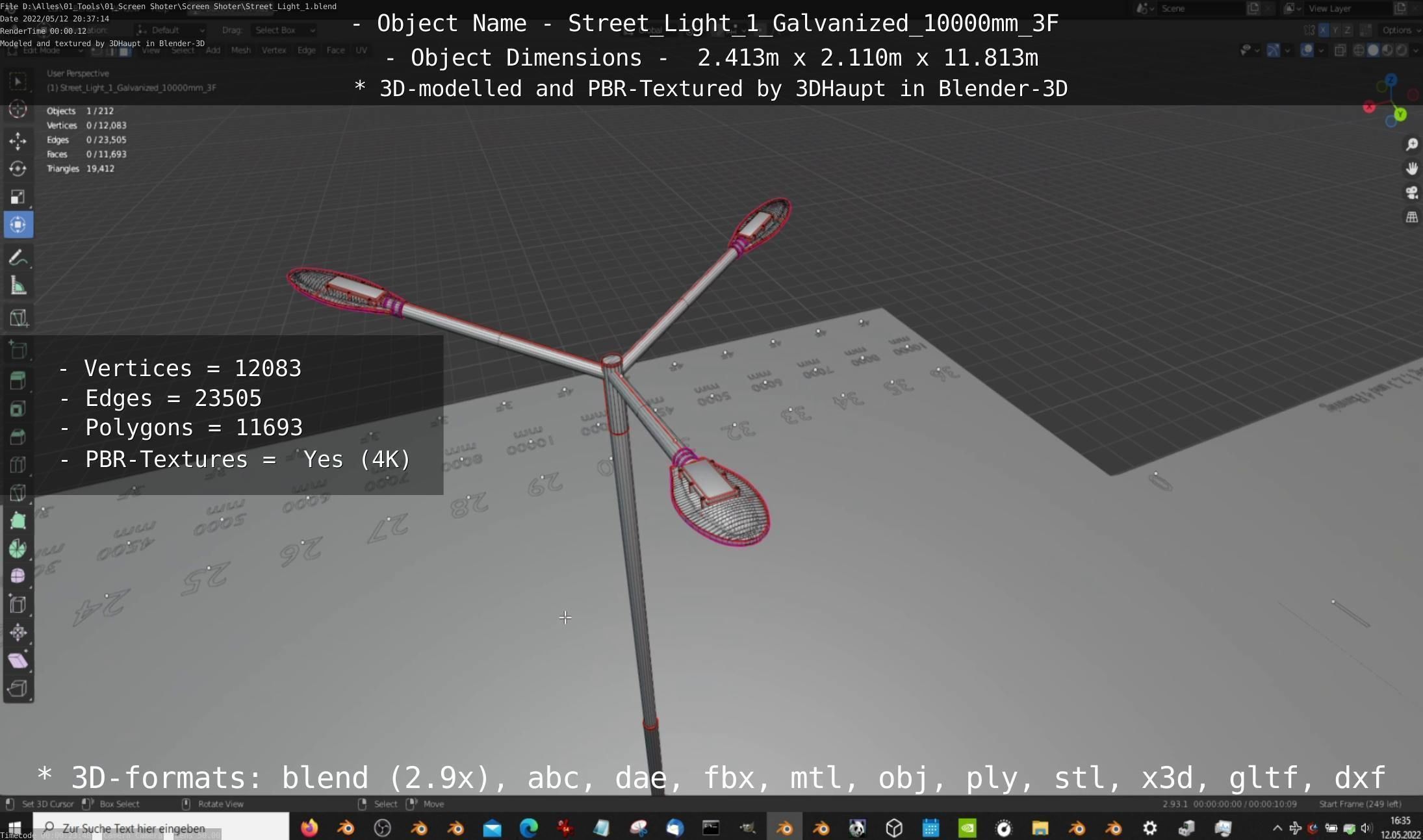The width and height of the screenshot is (1423, 840).
Task: Click the green Y axis gizmo ball
Action: coord(1401,115)
